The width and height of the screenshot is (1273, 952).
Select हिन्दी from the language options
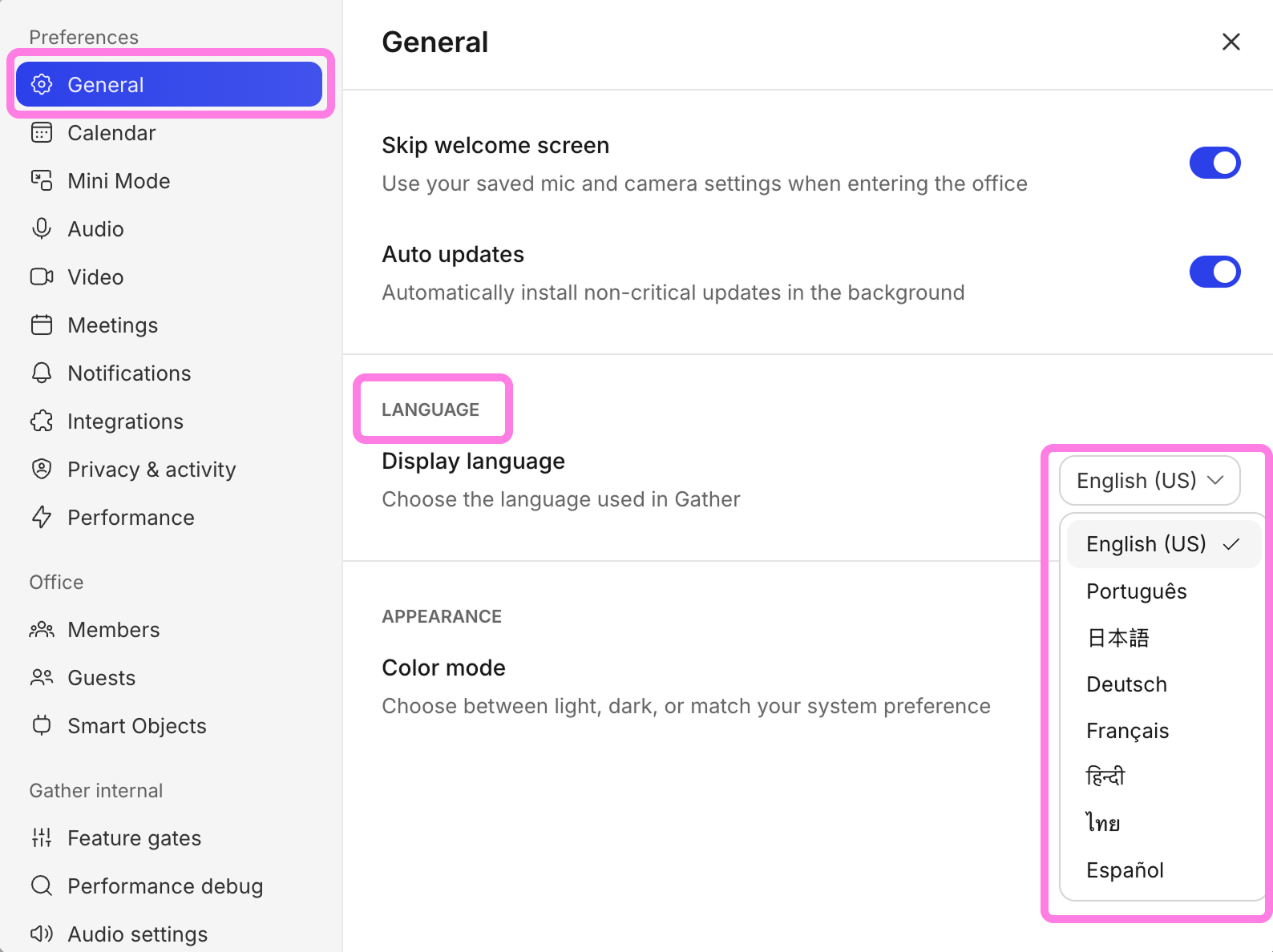[x=1163, y=777]
